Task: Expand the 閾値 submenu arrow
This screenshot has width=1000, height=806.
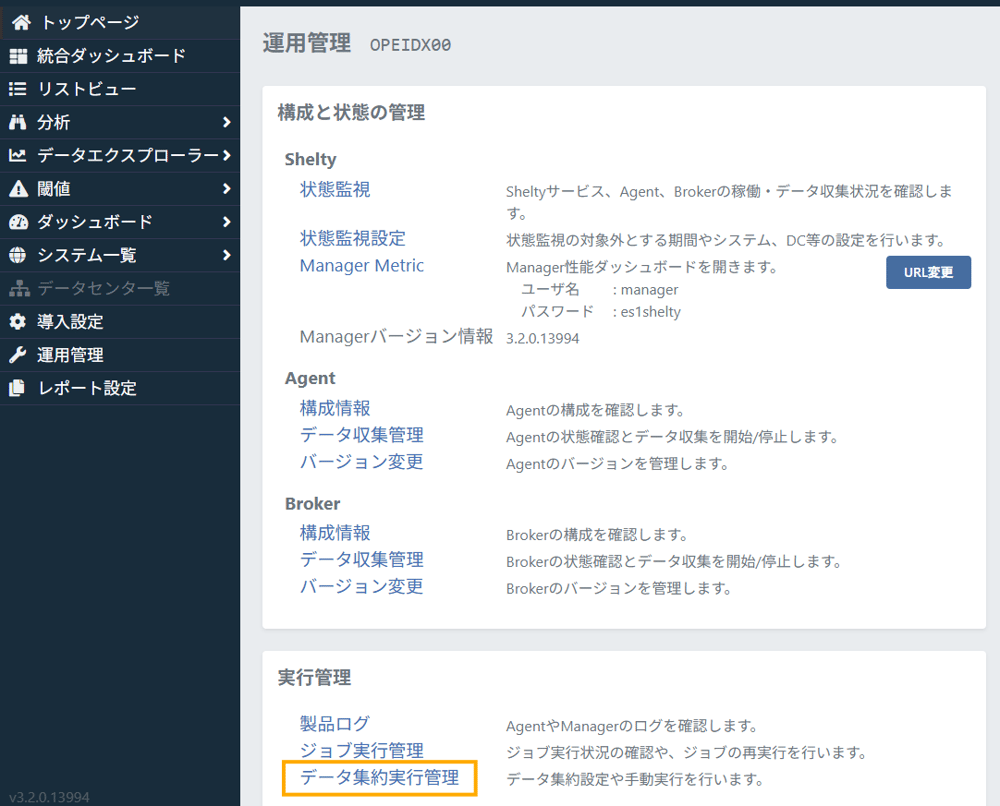Action: tap(227, 189)
